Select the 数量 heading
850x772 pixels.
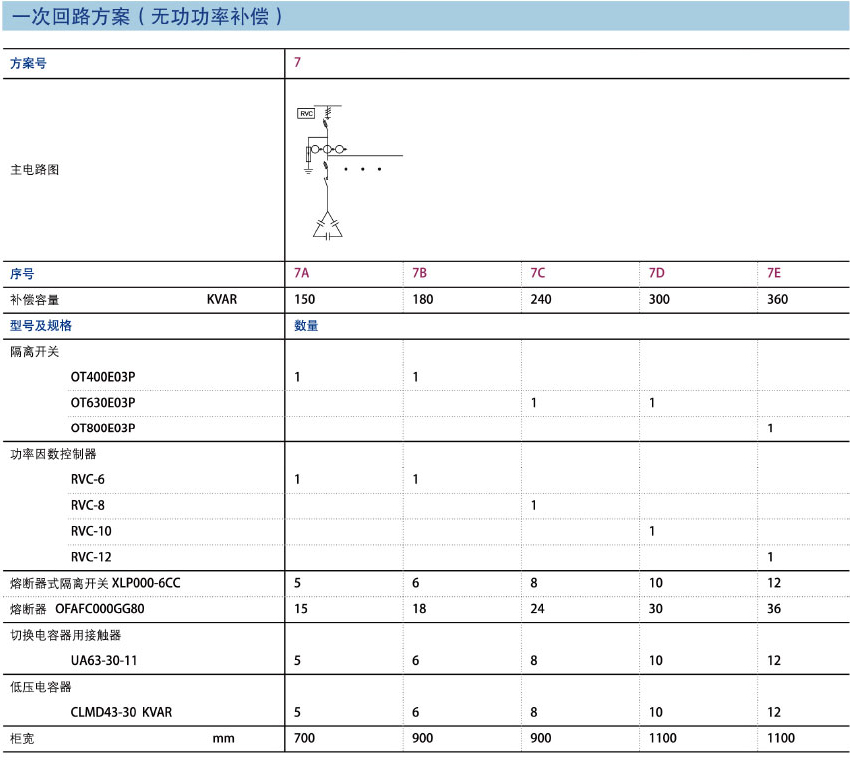coord(306,326)
